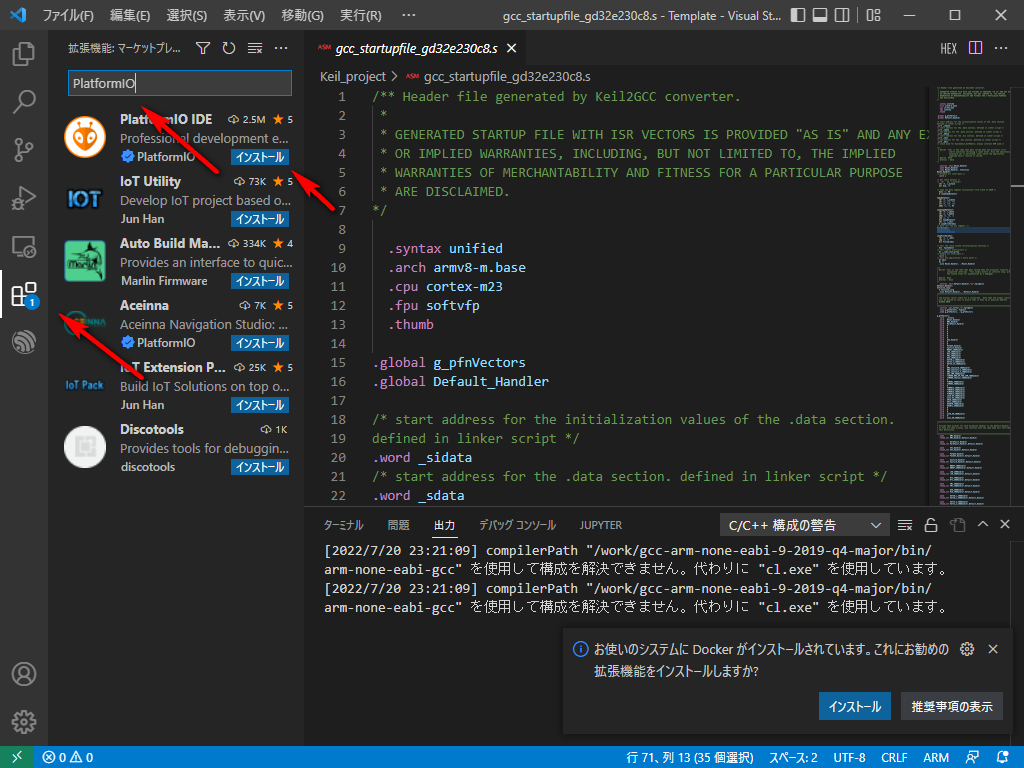Click the editor minimap
The image size is (1024, 768).
click(970, 300)
